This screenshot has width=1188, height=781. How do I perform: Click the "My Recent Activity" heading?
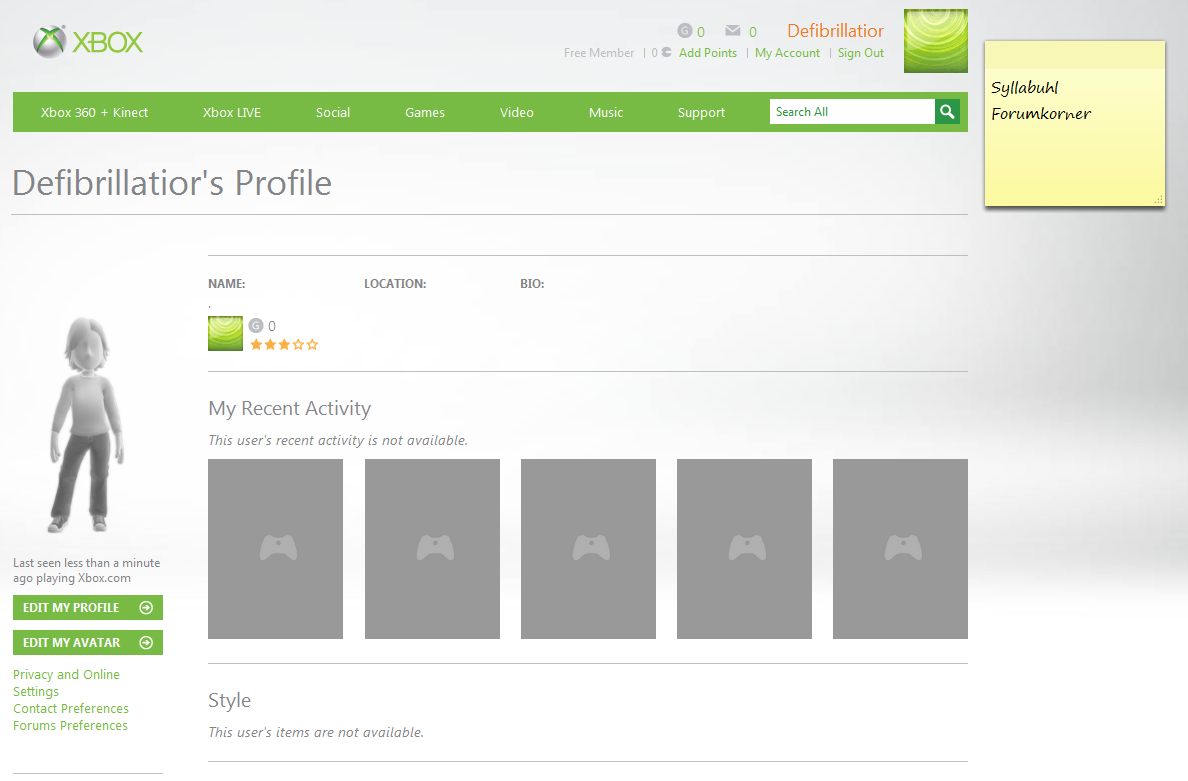(289, 408)
